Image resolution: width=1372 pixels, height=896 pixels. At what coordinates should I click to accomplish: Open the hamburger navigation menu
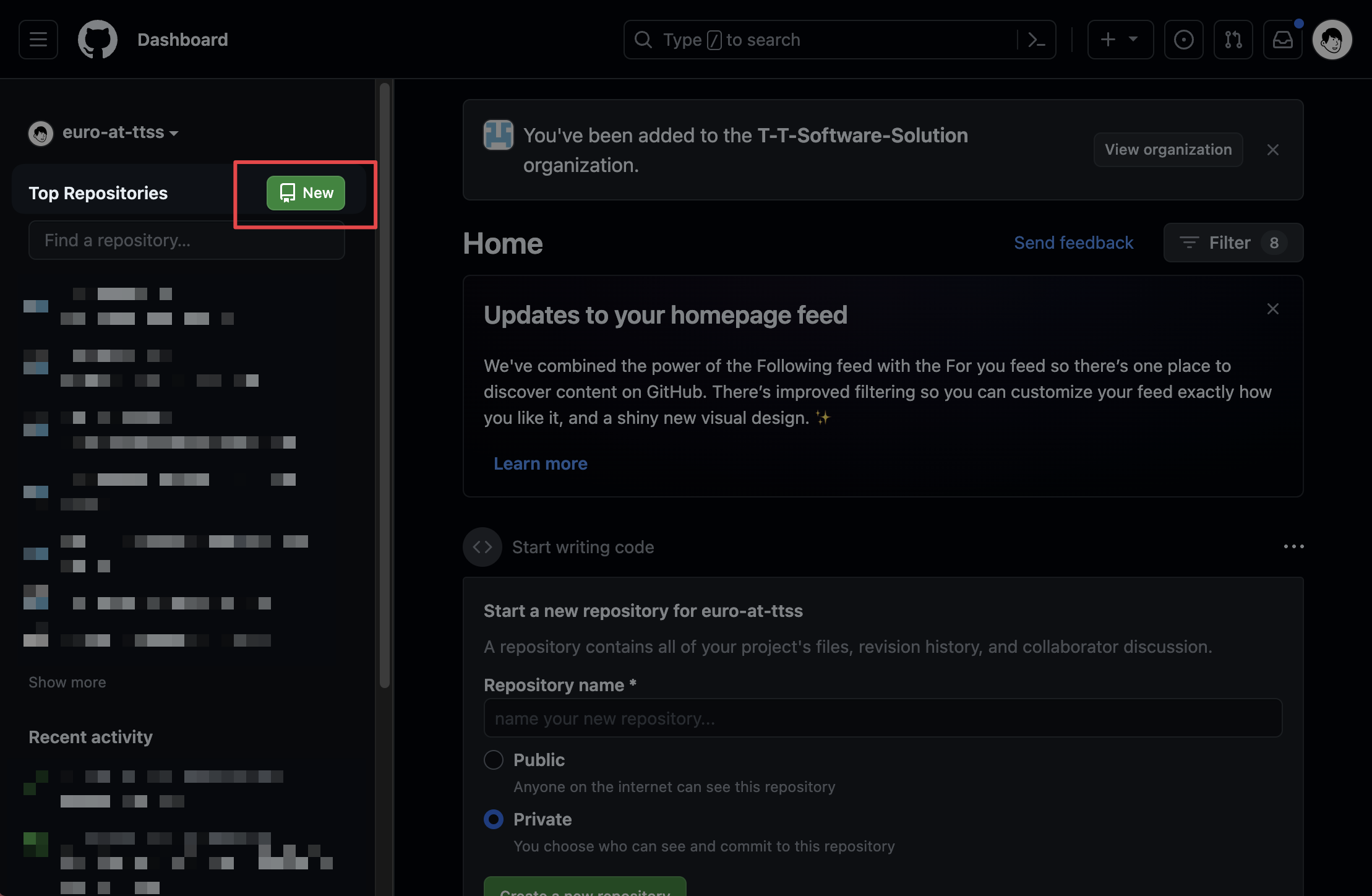(38, 40)
